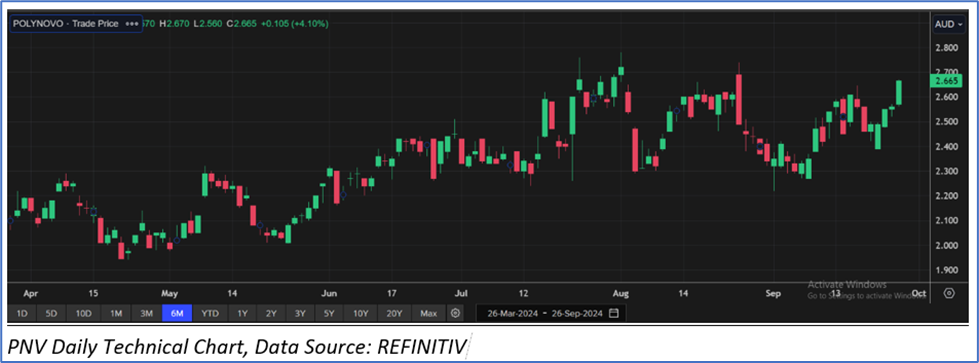Switch to the 5Y range
The width and height of the screenshot is (979, 363).
(x=330, y=313)
